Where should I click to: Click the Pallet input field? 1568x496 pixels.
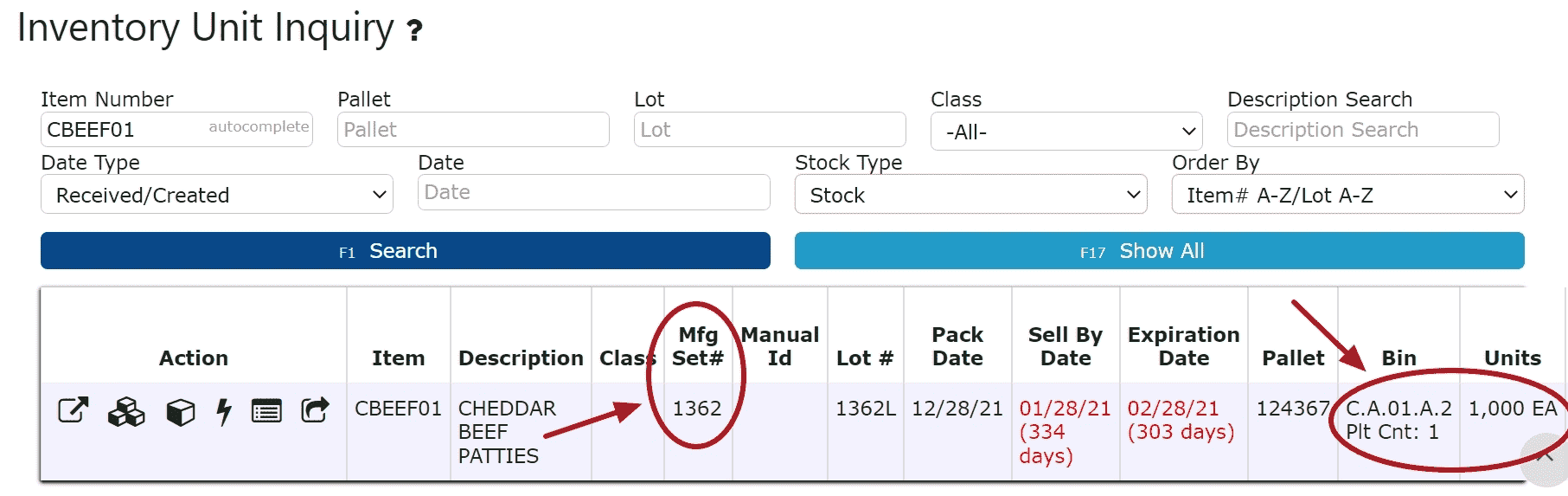pos(473,130)
